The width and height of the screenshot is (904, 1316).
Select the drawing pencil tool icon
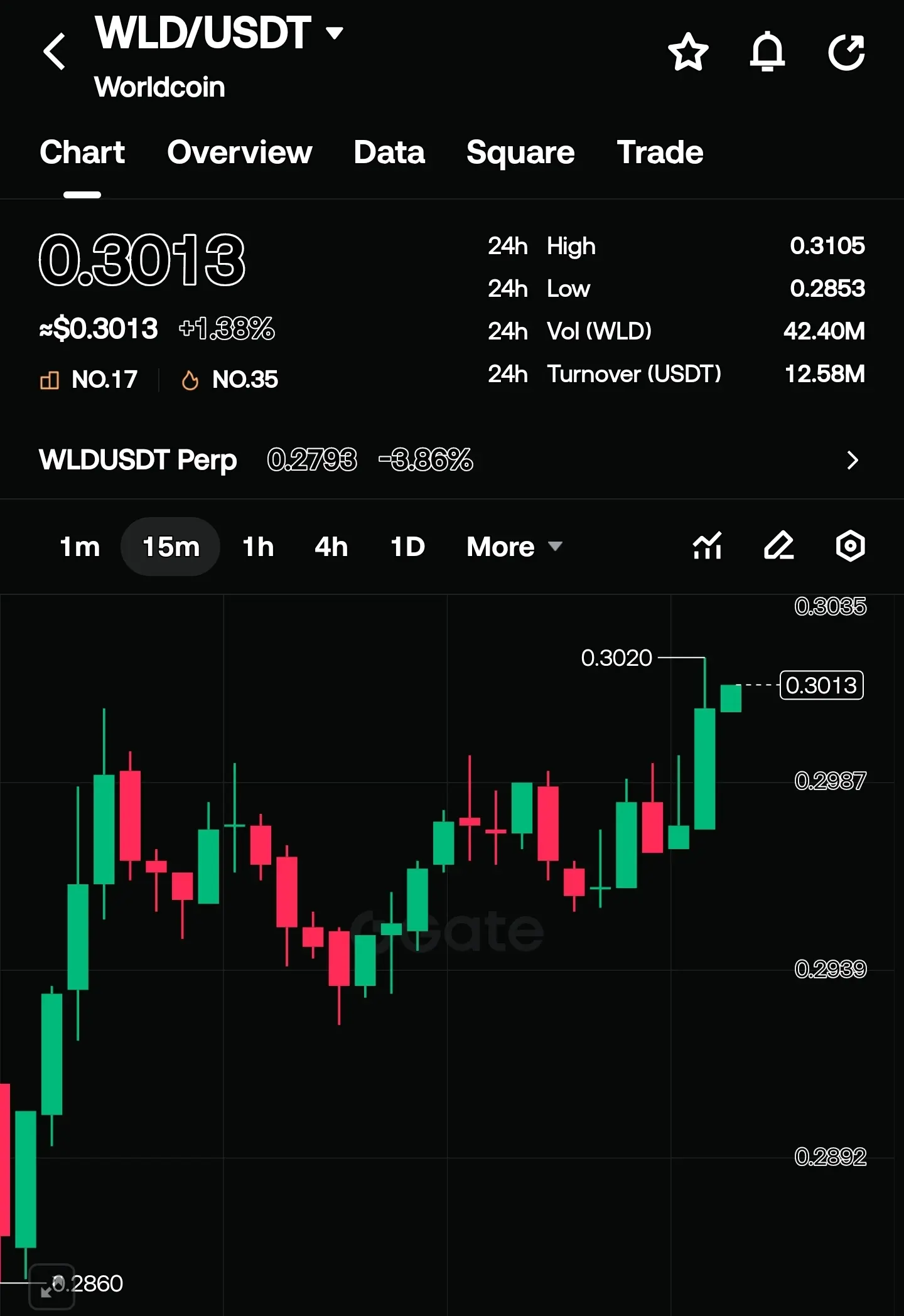pos(779,545)
